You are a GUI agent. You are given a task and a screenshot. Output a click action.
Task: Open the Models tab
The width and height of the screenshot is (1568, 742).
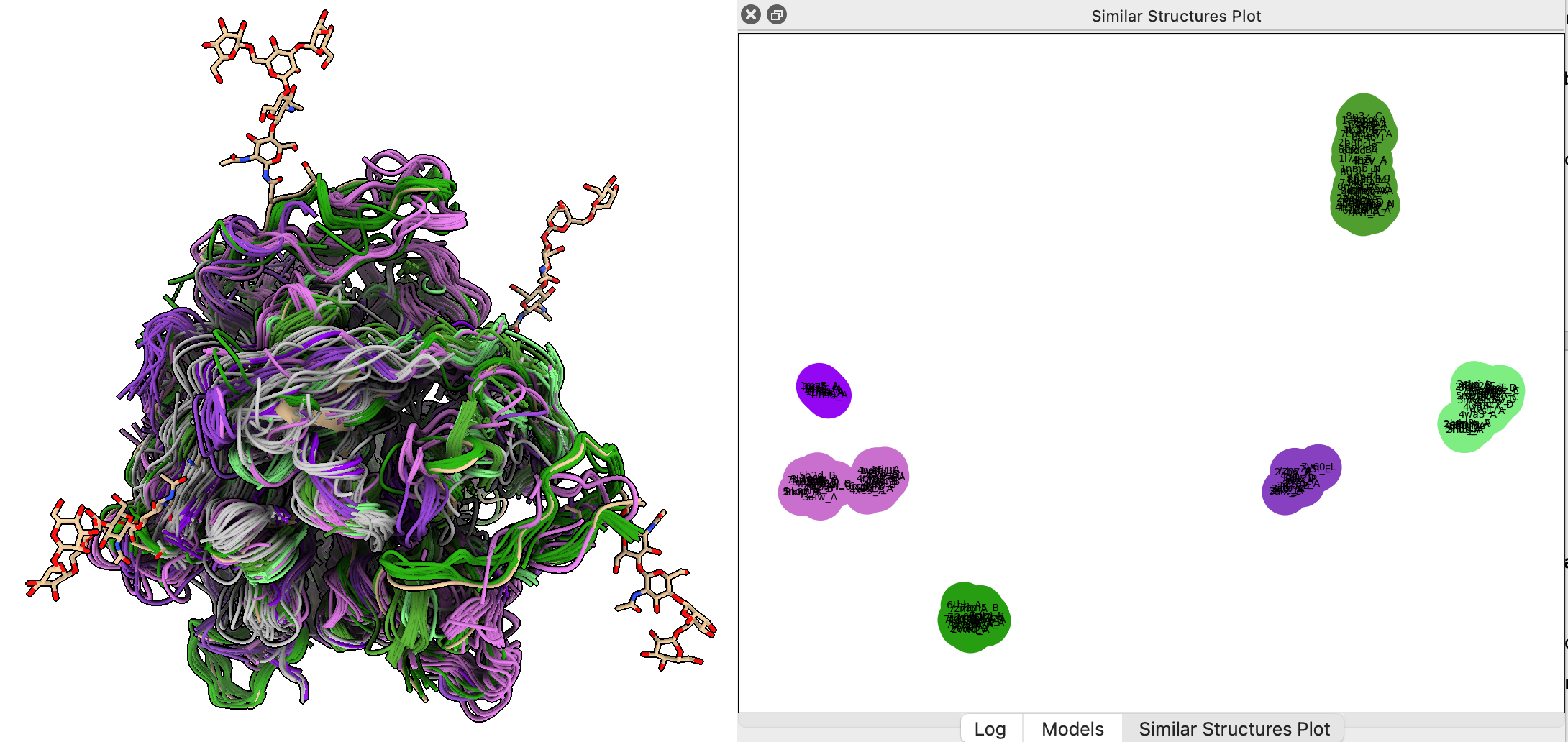(x=1072, y=728)
